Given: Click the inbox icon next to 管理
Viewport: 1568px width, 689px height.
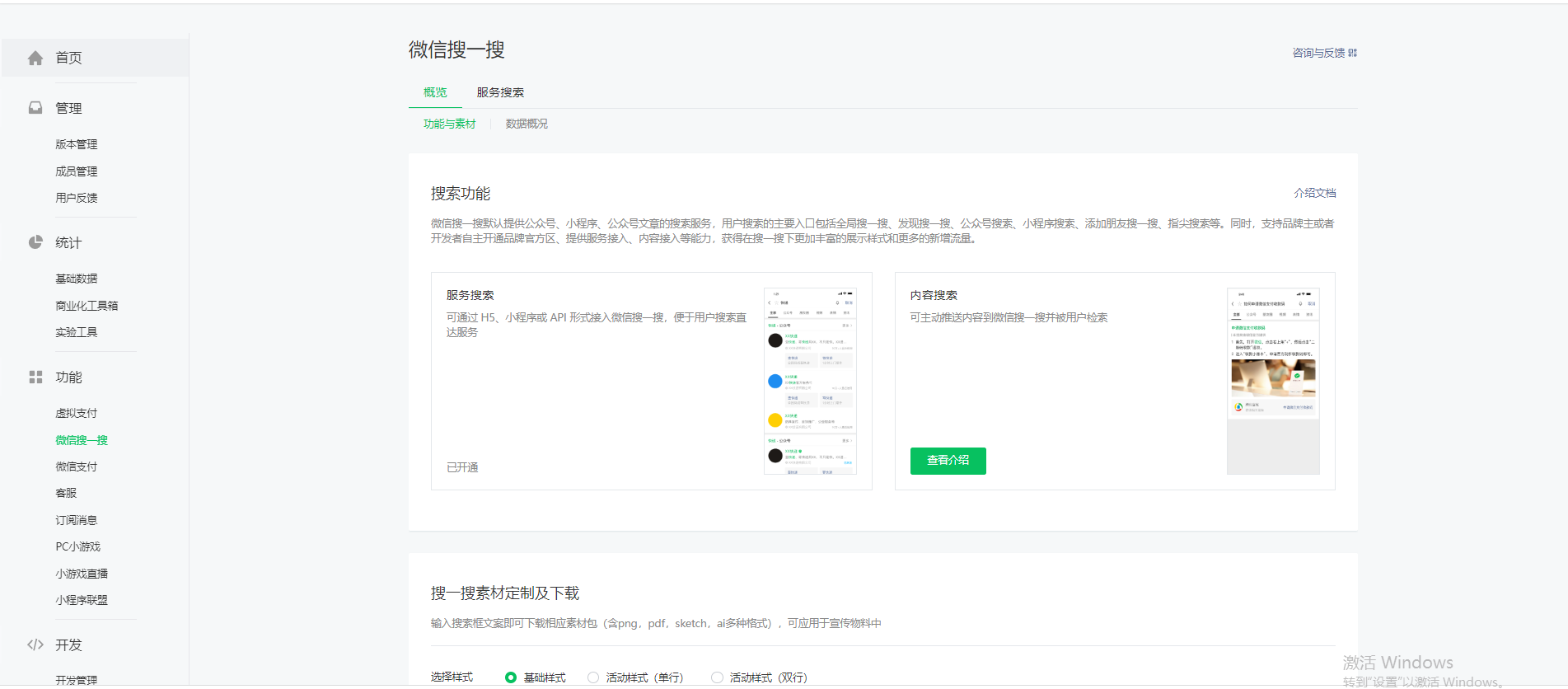Looking at the screenshot, I should tap(35, 108).
